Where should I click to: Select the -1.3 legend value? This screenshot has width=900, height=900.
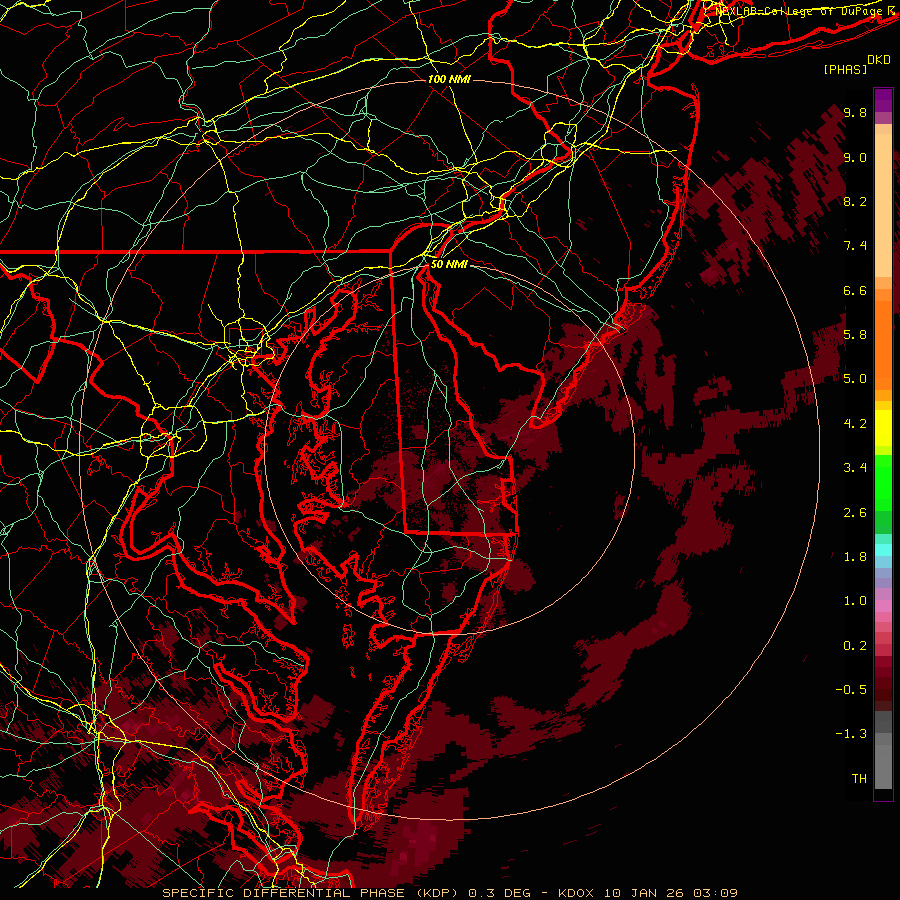[851, 734]
